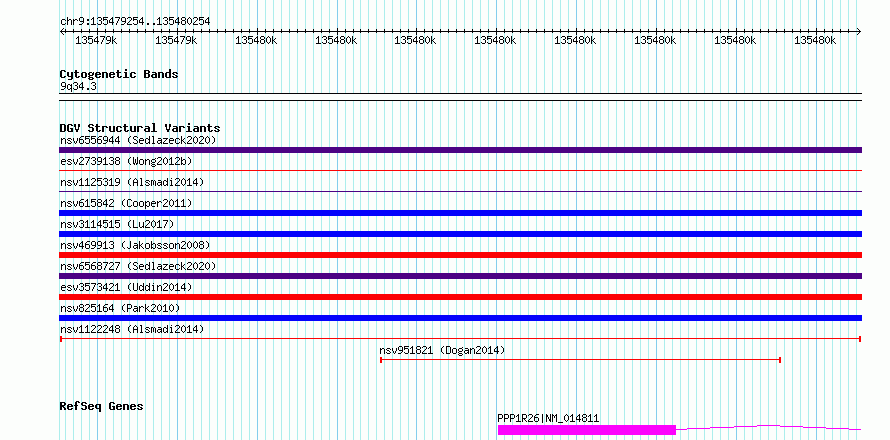
Task: Click the chr9:135479254..135480254 coordinate label
Action: (x=135, y=21)
